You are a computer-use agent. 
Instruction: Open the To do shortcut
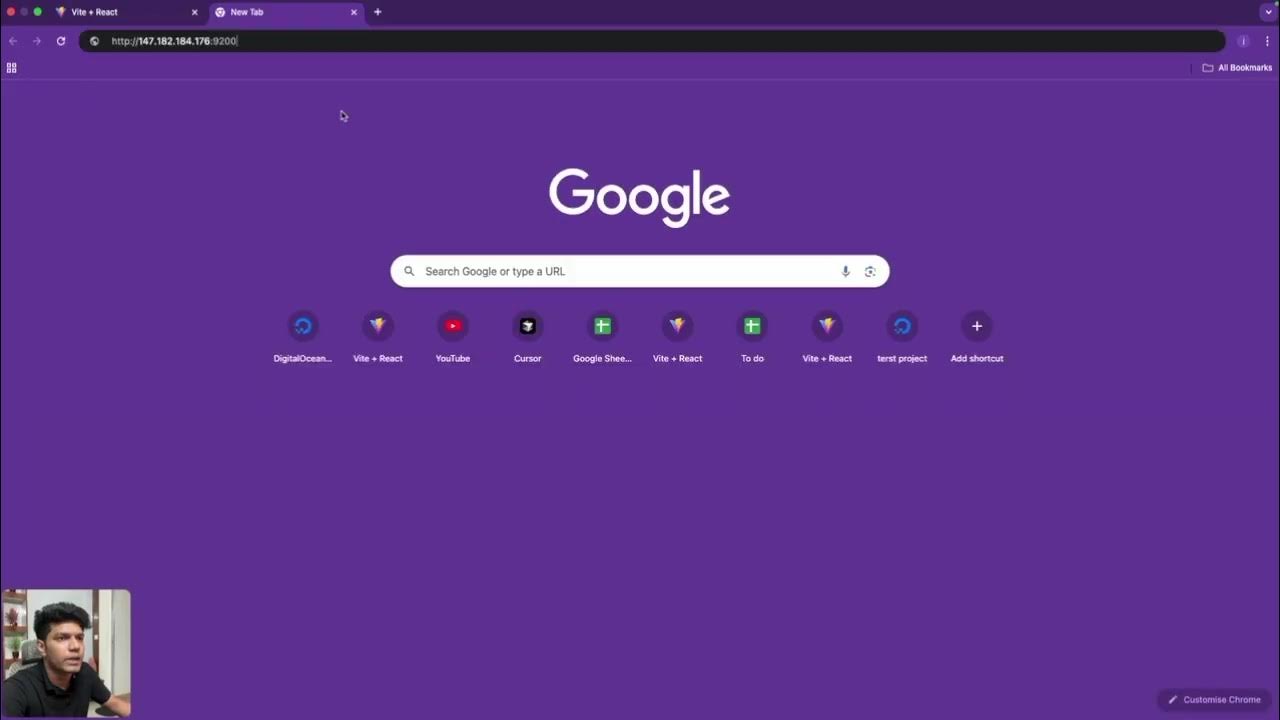(752, 337)
